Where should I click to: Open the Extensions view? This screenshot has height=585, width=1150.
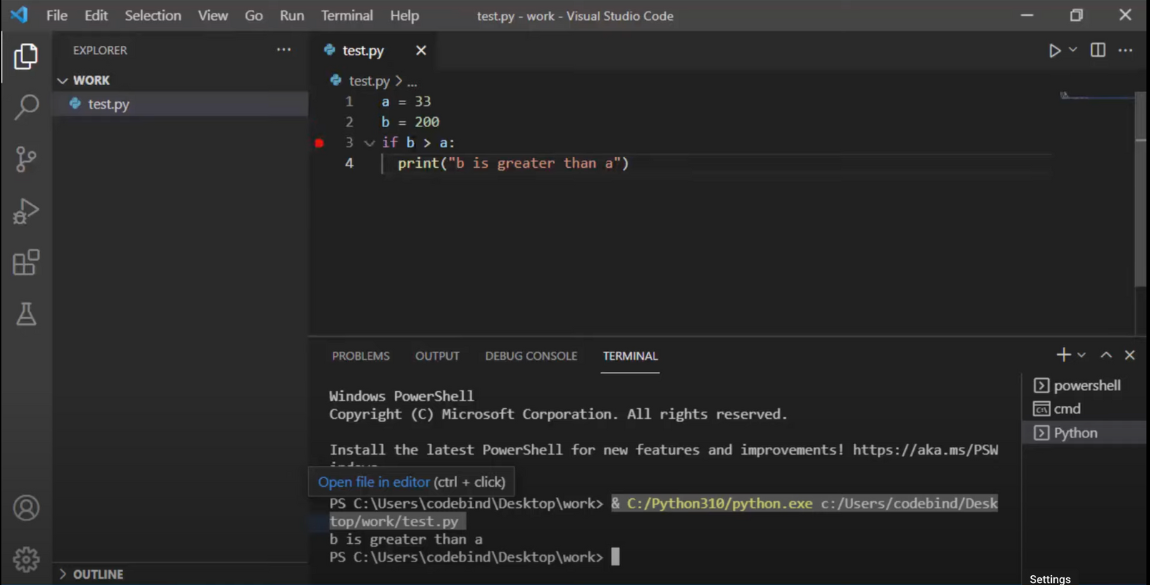coord(27,262)
